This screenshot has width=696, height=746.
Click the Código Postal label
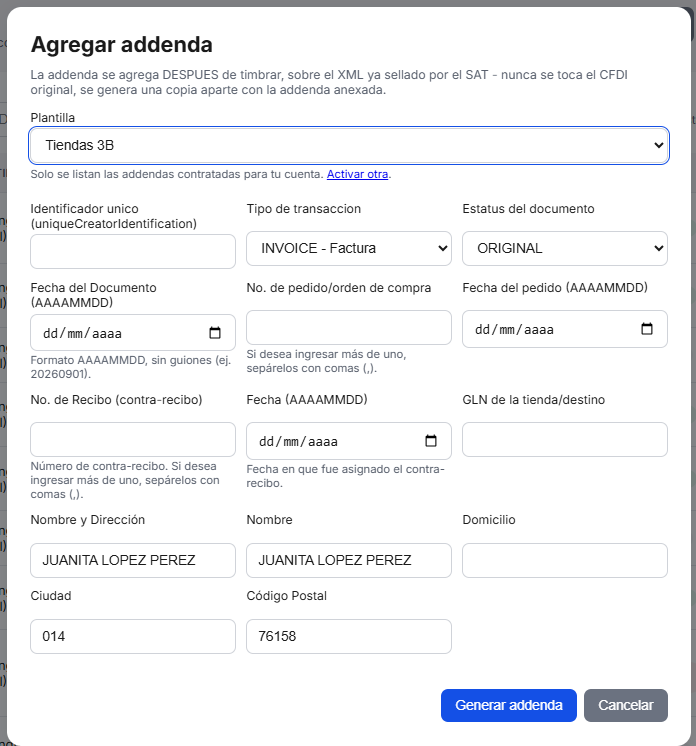point(286,596)
